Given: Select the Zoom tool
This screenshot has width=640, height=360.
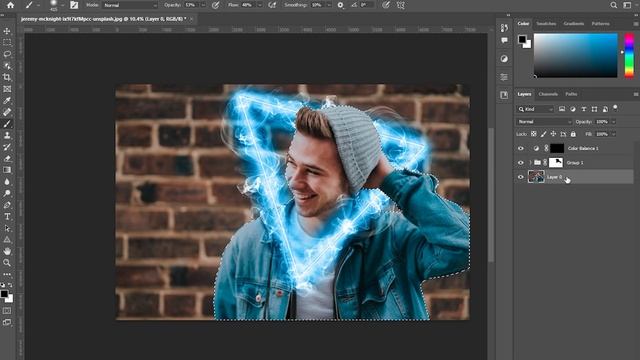Looking at the screenshot, I should coord(7,262).
